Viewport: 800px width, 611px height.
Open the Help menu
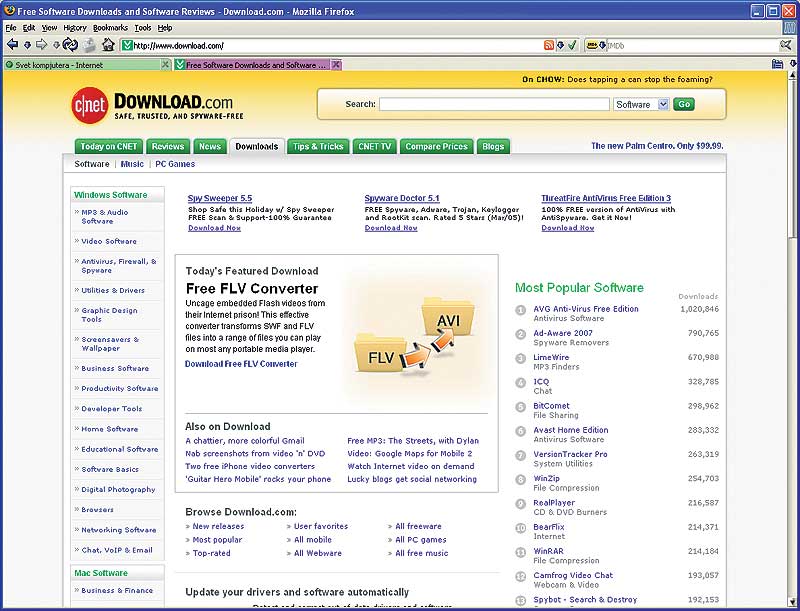tap(164, 28)
